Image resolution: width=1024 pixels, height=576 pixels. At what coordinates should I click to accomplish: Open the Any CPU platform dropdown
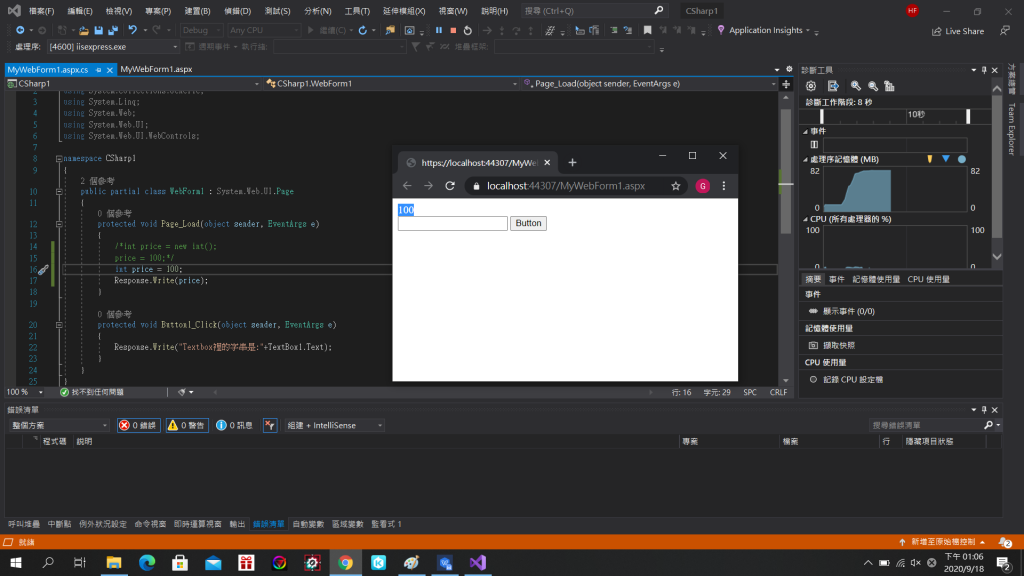pos(263,30)
